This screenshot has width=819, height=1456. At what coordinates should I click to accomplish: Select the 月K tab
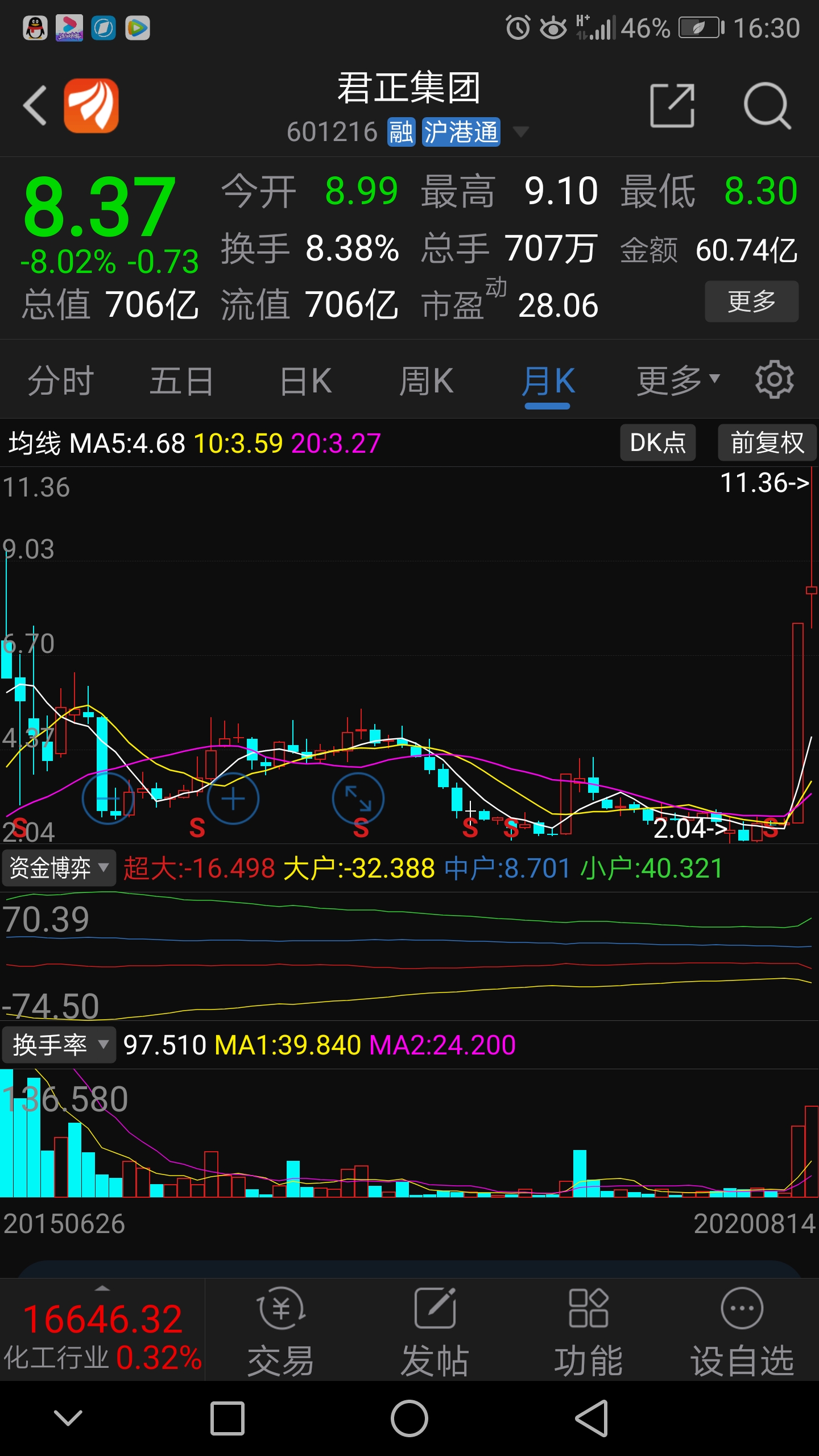coord(548,380)
